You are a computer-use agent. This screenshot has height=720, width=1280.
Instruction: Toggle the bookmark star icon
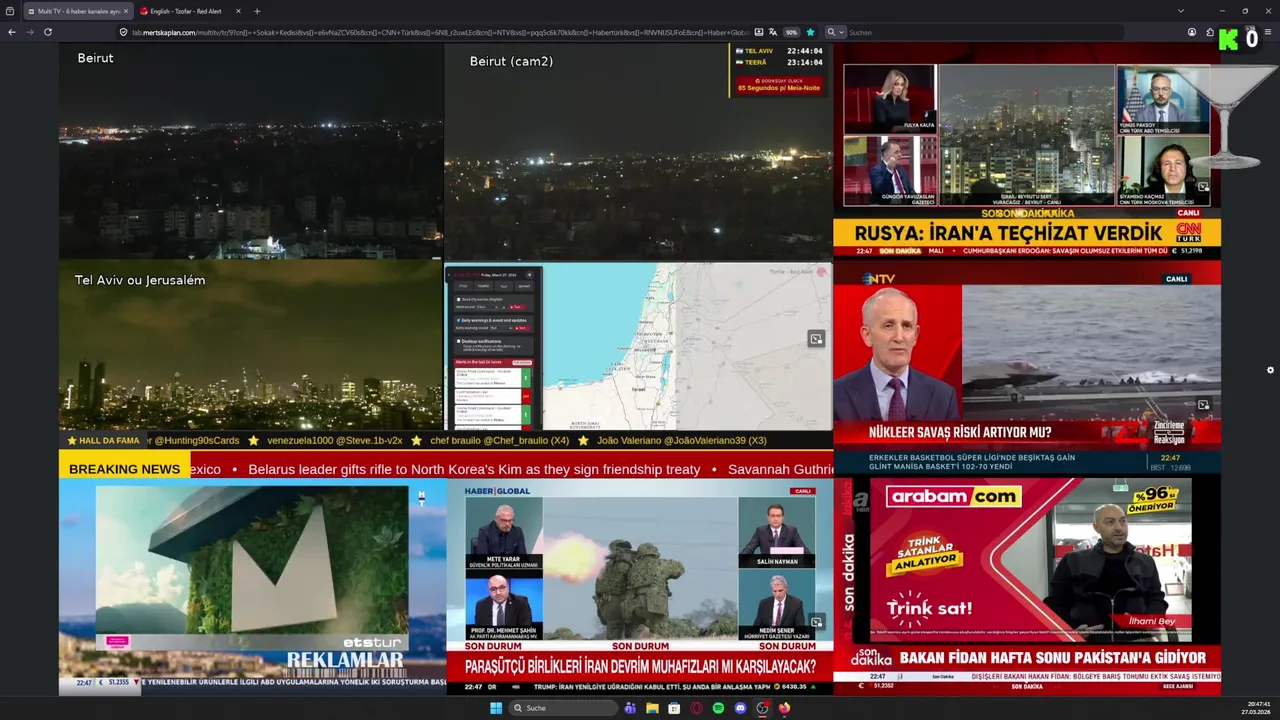click(x=810, y=32)
